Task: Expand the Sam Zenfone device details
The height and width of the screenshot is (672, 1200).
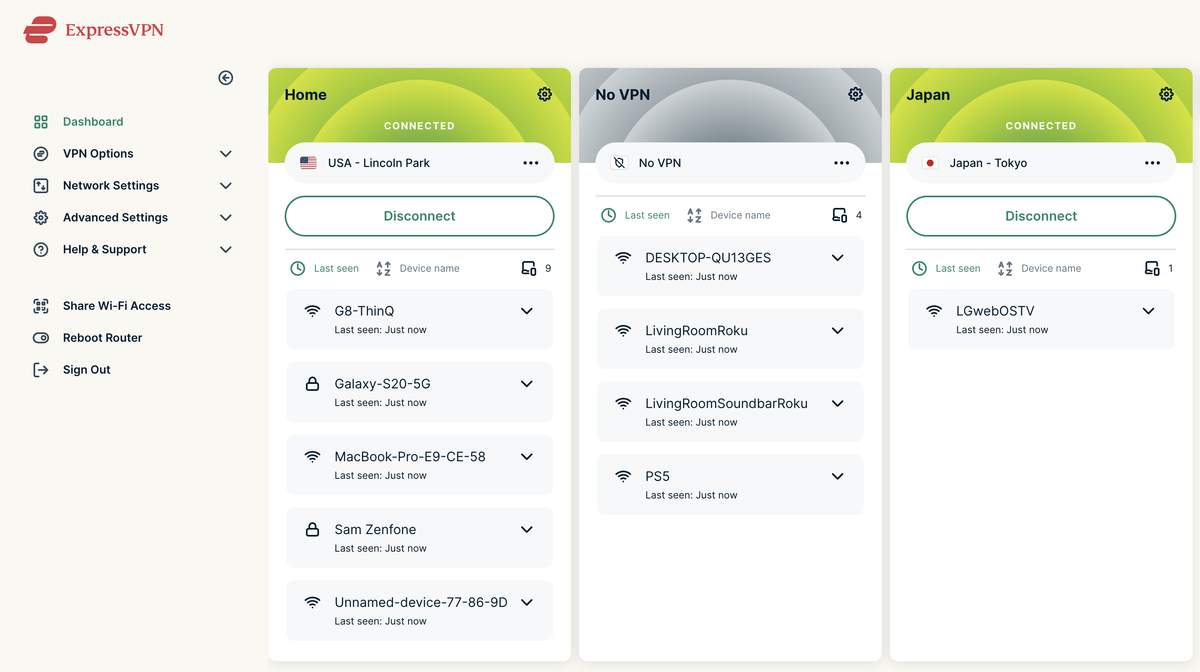Action: tap(527, 530)
